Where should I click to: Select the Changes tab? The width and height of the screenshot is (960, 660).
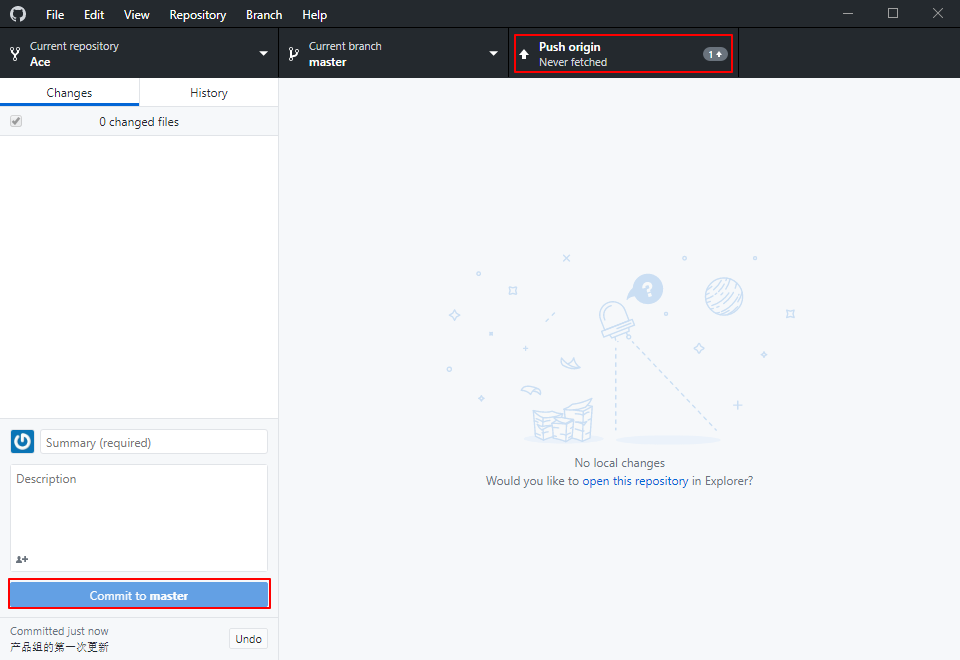[x=69, y=93]
